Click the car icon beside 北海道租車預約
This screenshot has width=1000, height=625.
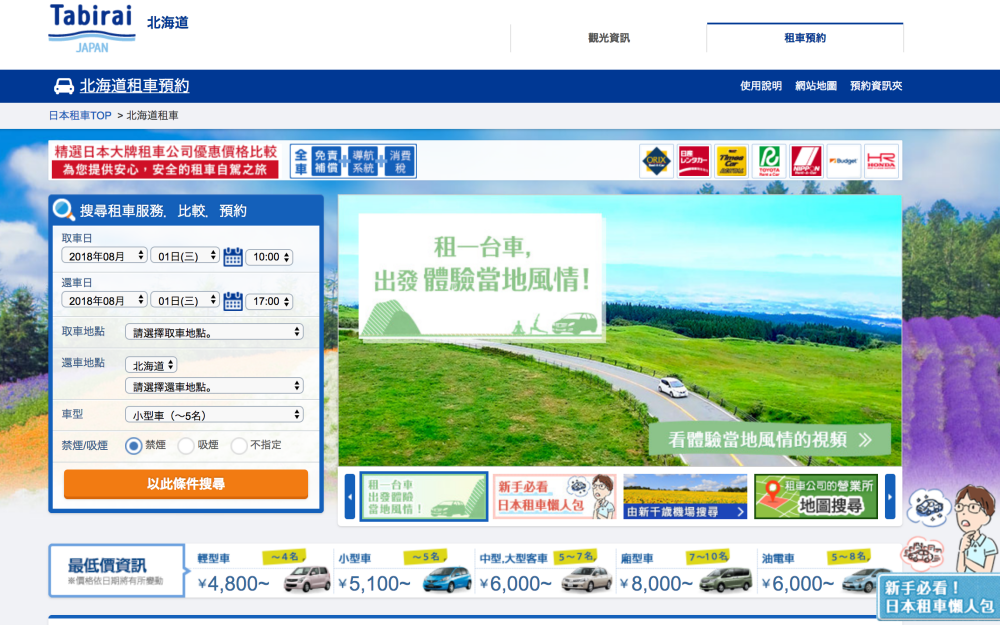click(x=64, y=86)
